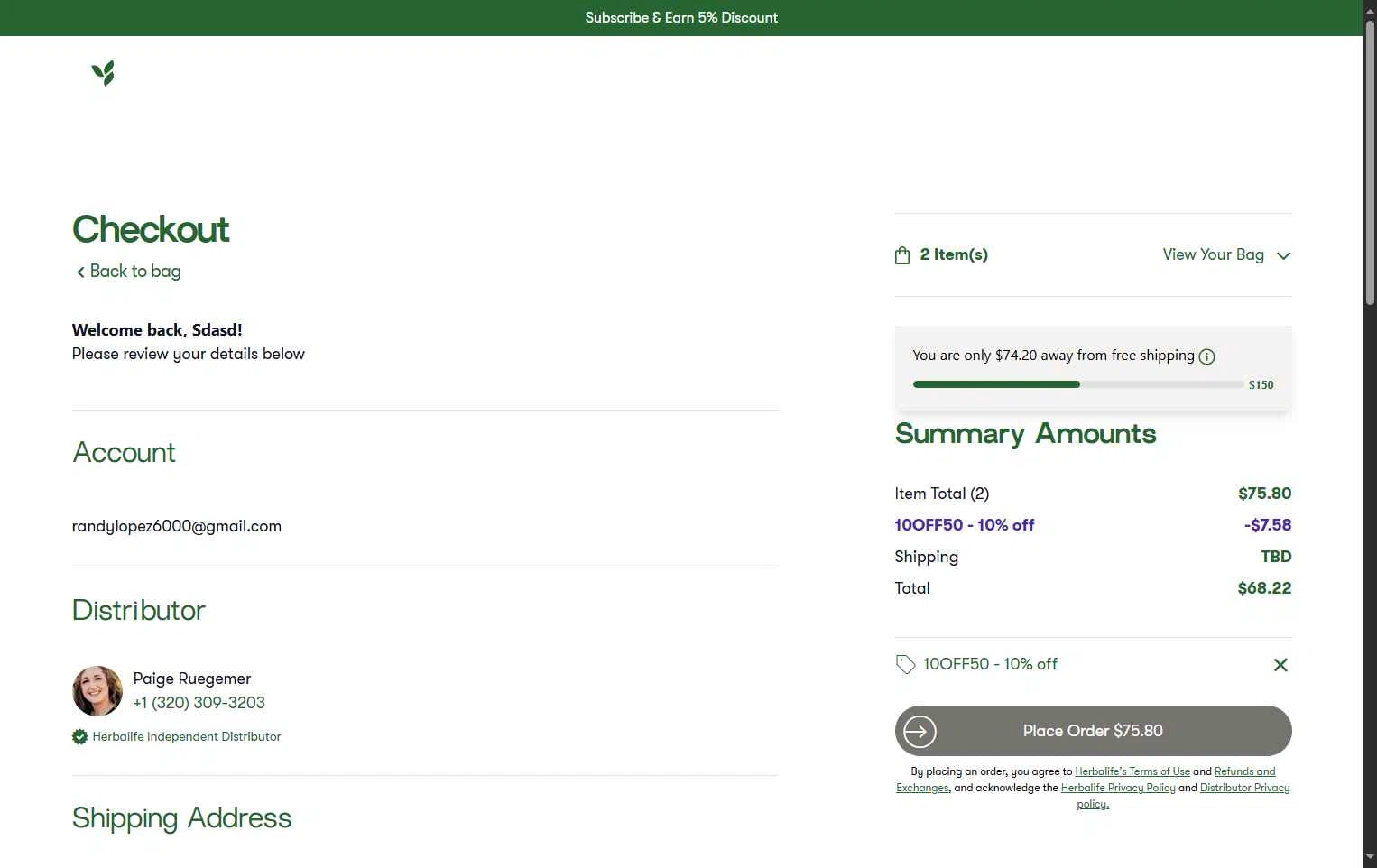Screen dimensions: 1377x868
Task: Click the verified badge beside Herbalife Independent Distributor
Action: (79, 737)
